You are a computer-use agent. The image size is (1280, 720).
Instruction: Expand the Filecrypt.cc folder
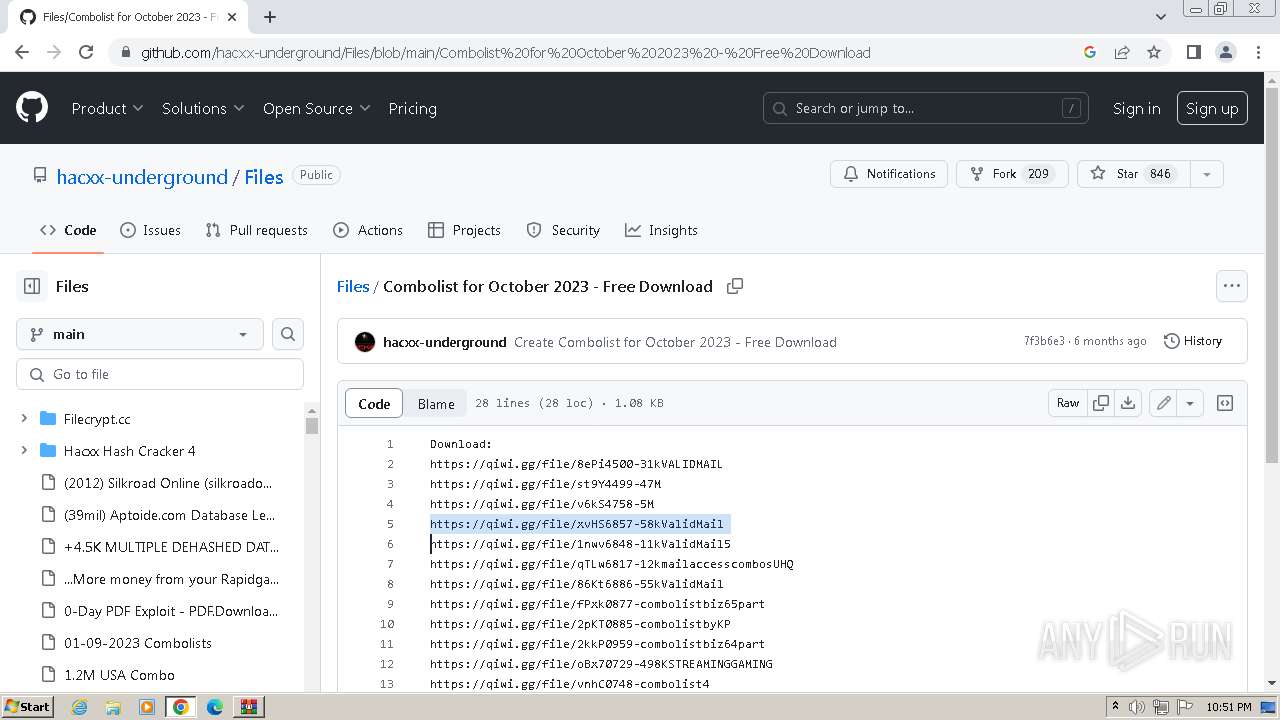coord(24,419)
